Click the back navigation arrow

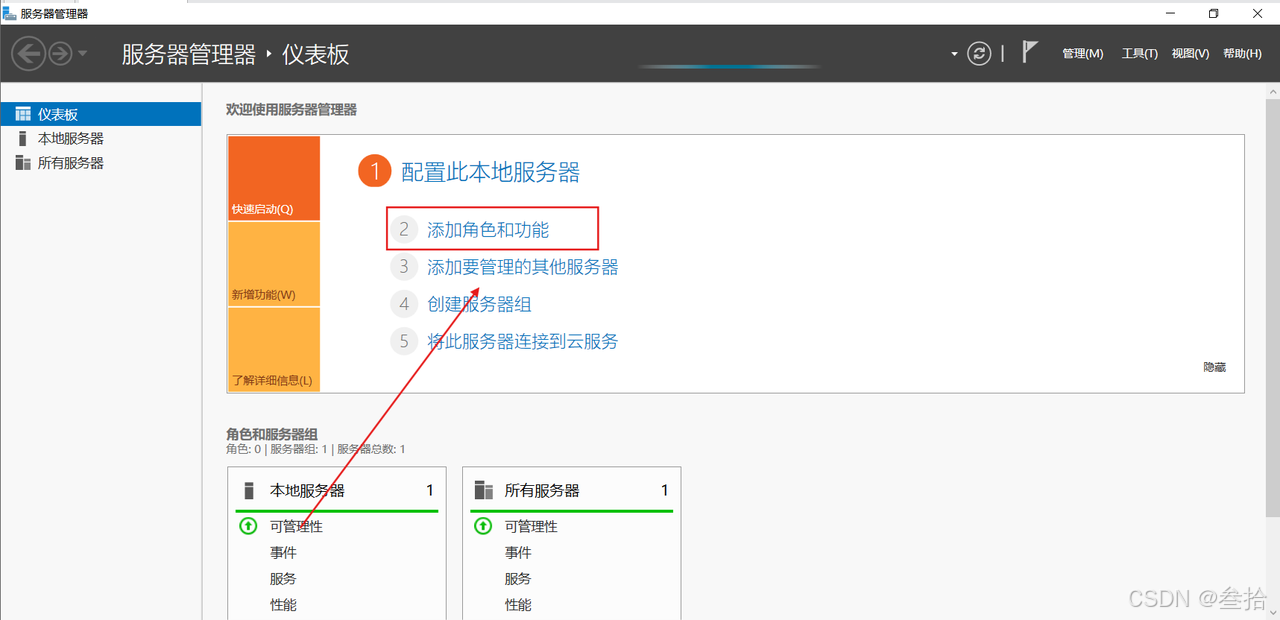(x=30, y=53)
